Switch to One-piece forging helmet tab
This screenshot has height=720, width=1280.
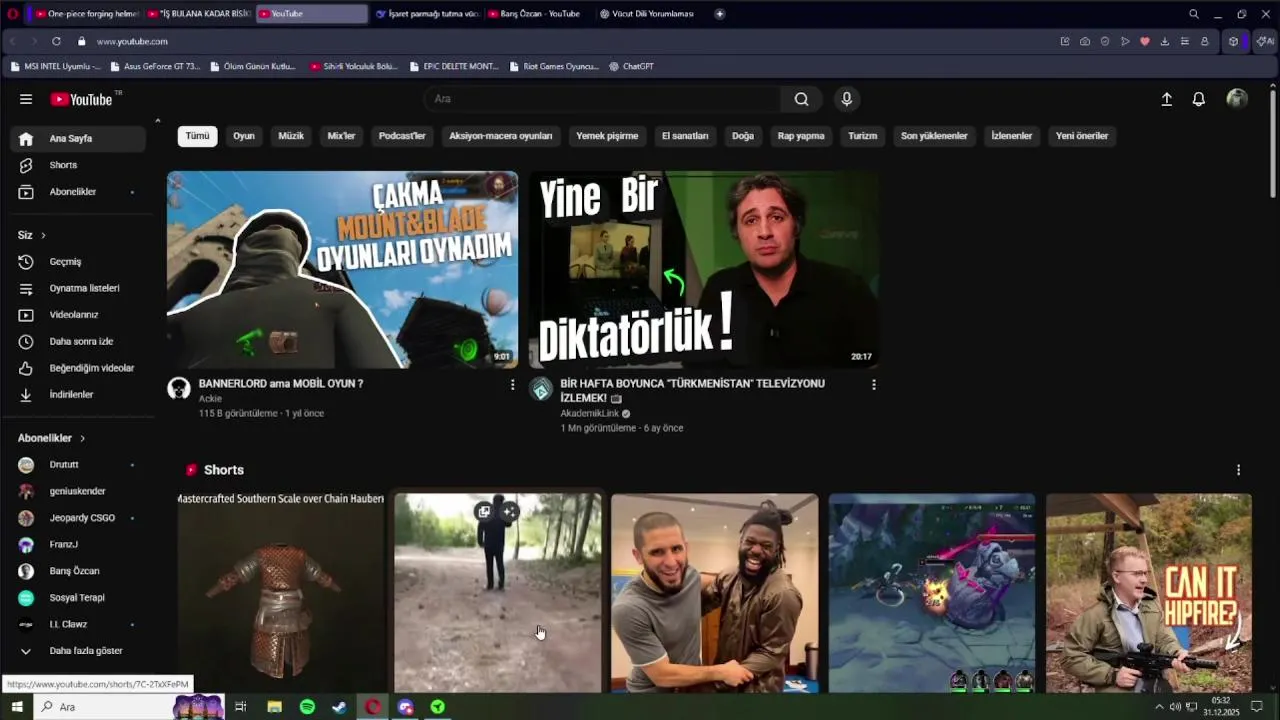87,14
